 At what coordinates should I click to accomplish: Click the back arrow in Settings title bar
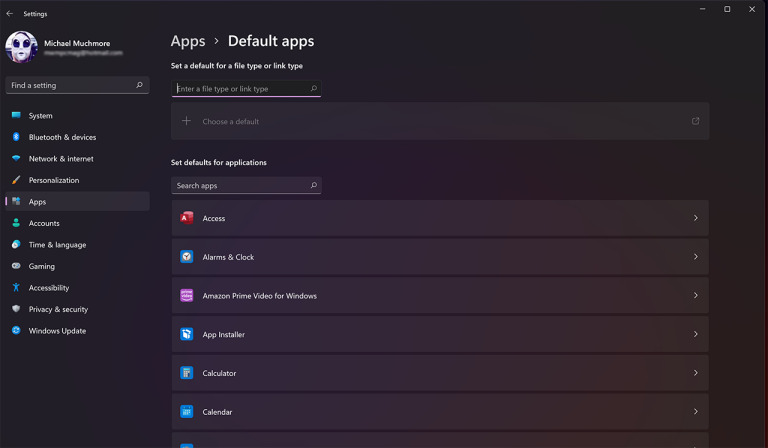tap(9, 14)
